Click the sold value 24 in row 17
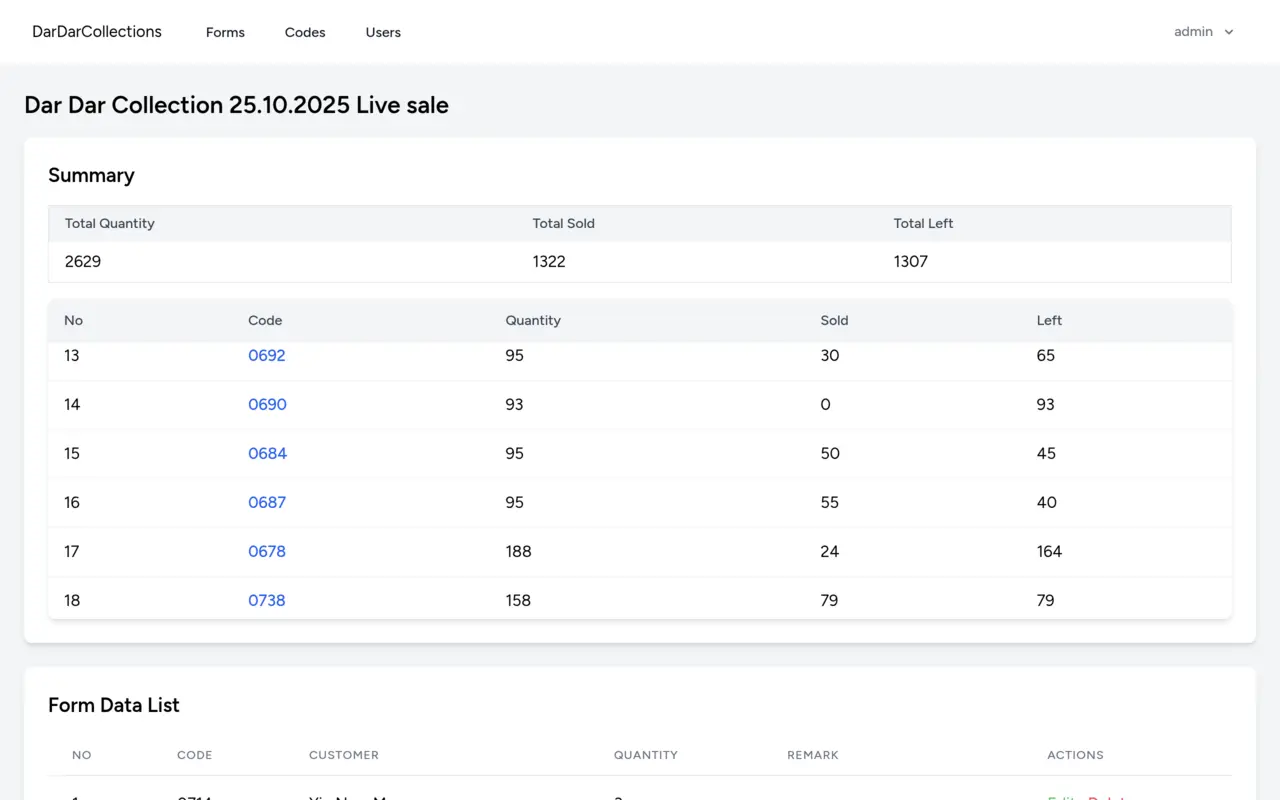The height and width of the screenshot is (800, 1280). click(x=830, y=552)
